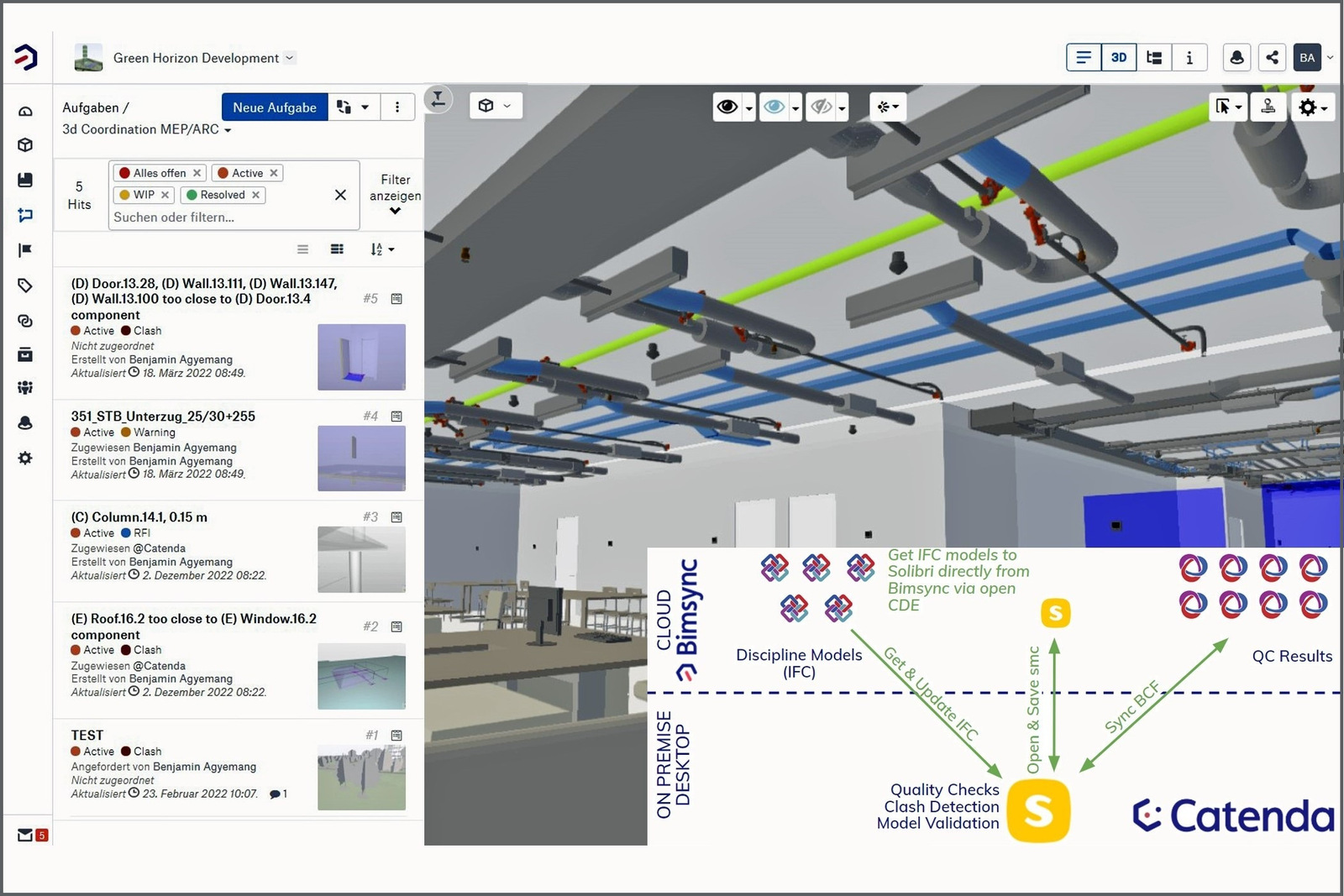The height and width of the screenshot is (896, 1344).
Task: Click the inbox envelope icon showing 5 messages
Action: (25, 835)
